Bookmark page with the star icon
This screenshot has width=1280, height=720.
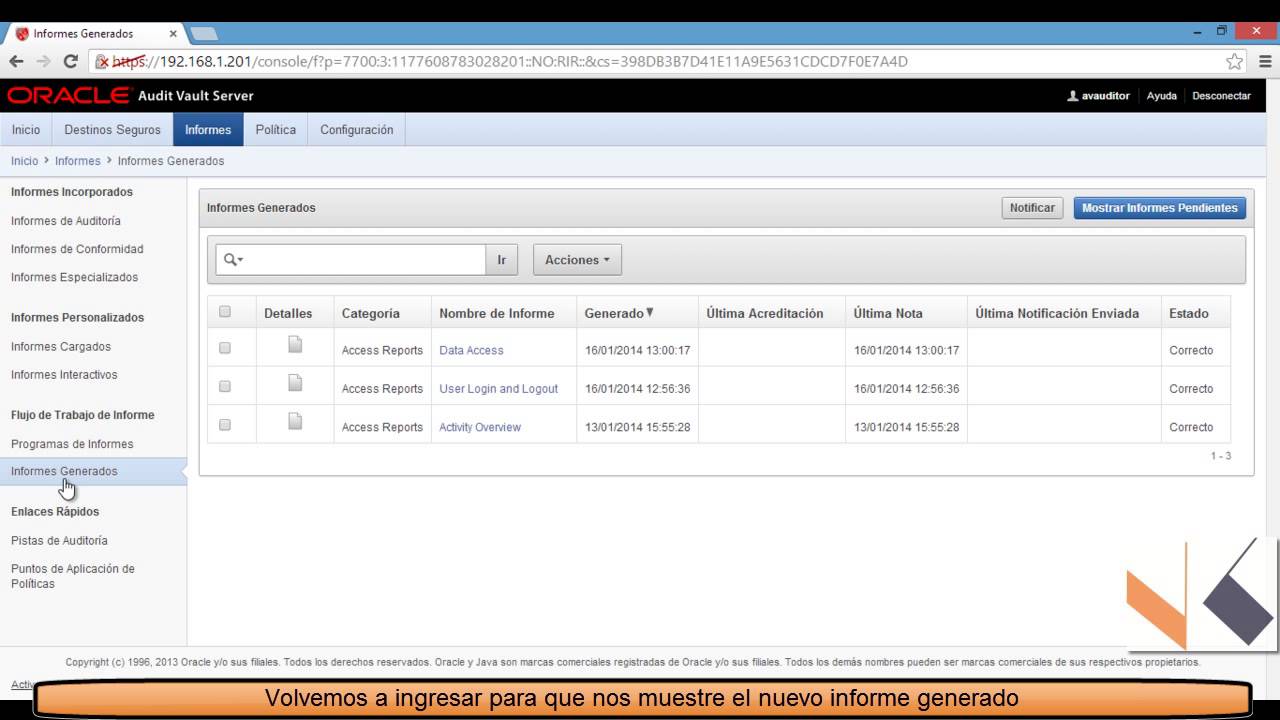click(1235, 61)
